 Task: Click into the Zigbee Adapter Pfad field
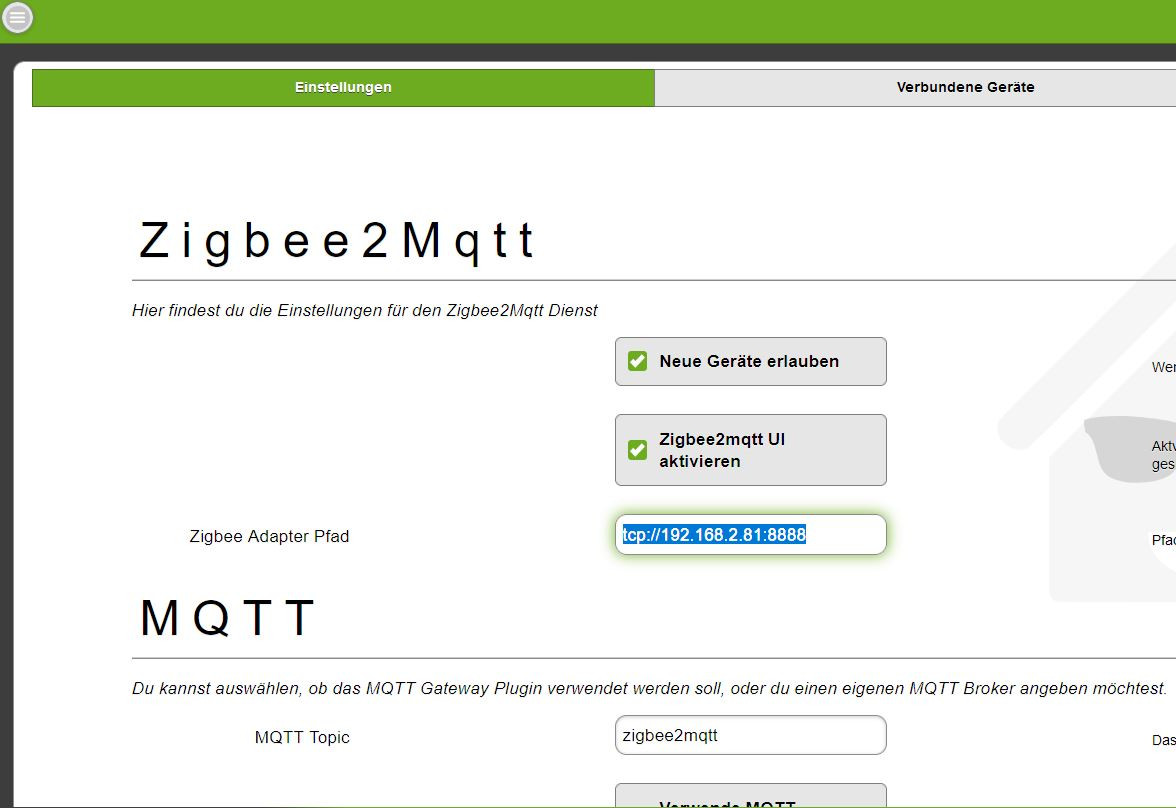click(x=751, y=535)
